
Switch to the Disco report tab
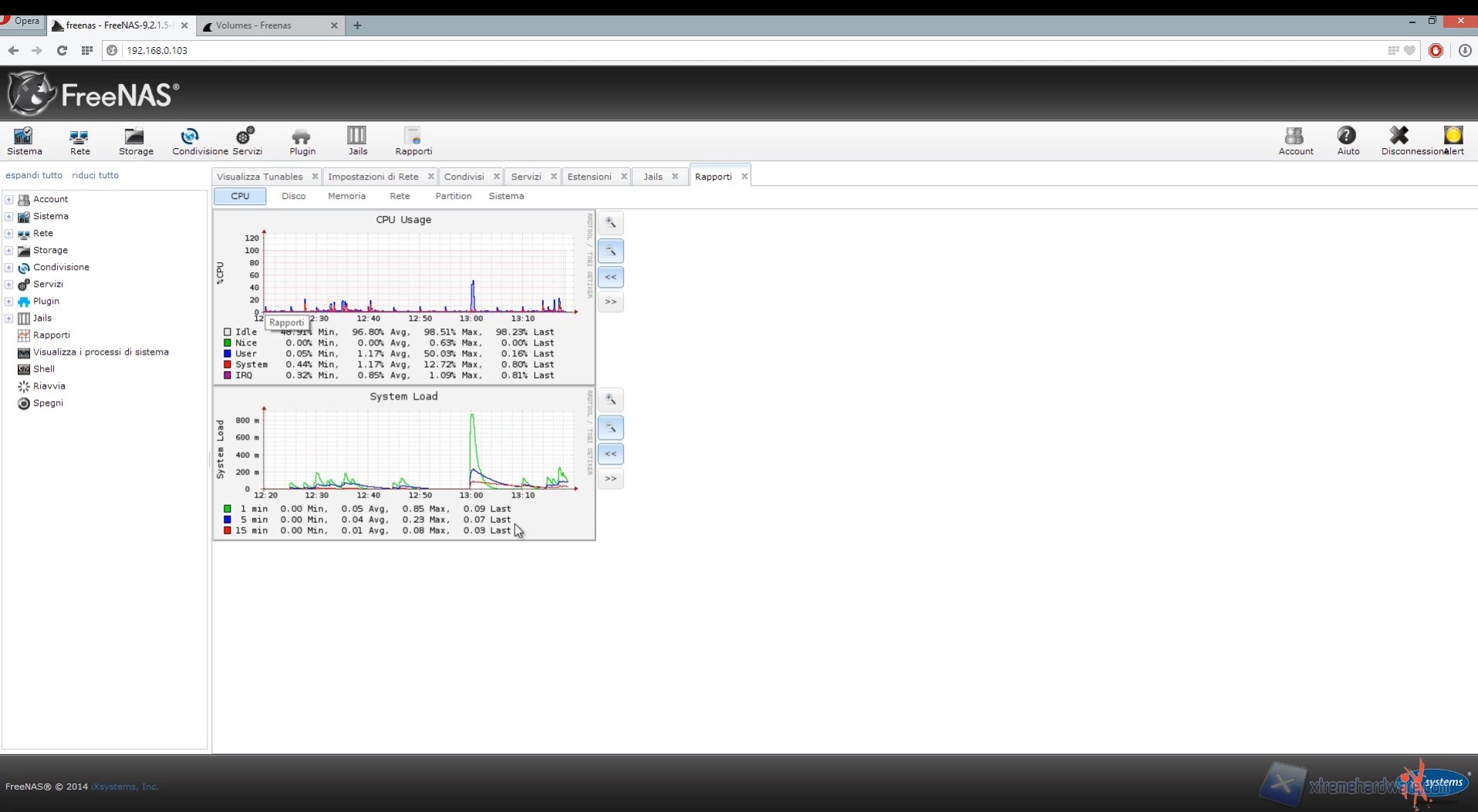point(293,197)
